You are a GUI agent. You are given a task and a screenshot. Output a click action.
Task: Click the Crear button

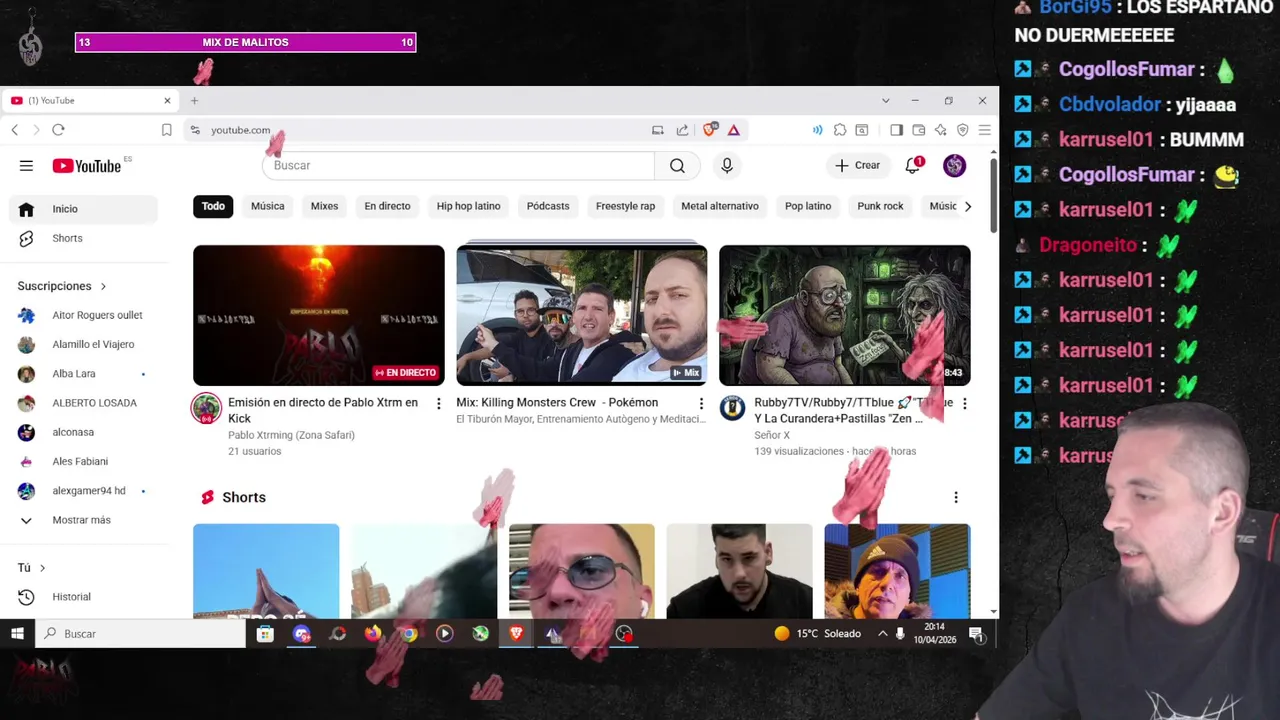[858, 166]
